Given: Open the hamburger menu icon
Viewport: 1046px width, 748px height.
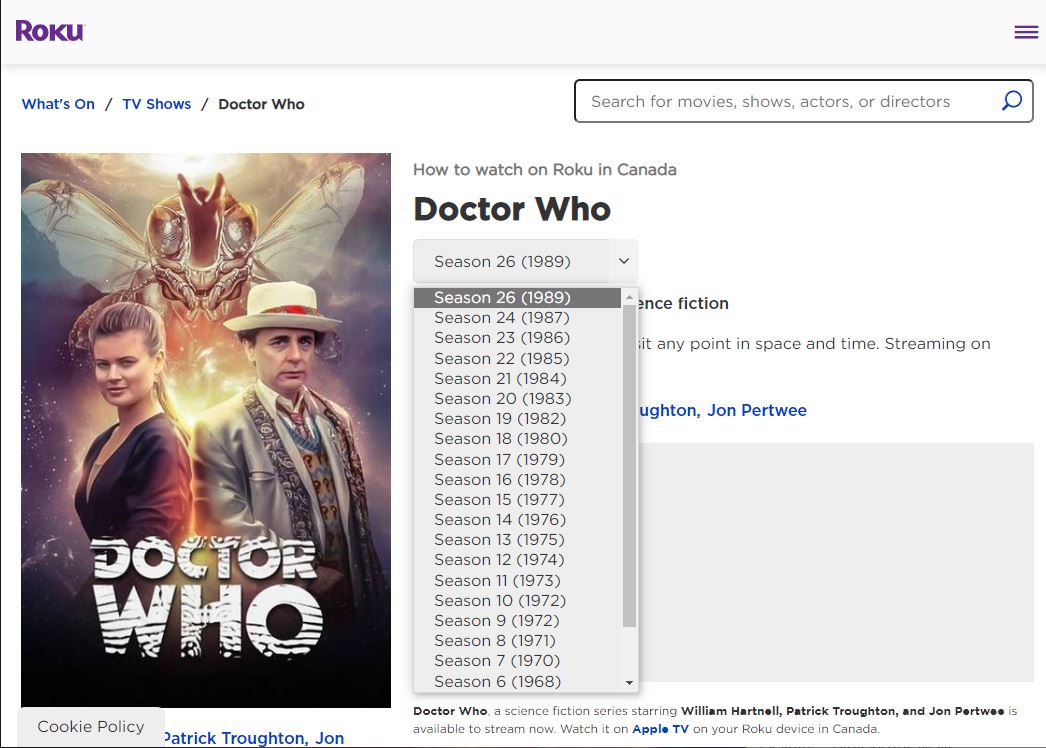Looking at the screenshot, I should coord(1025,32).
